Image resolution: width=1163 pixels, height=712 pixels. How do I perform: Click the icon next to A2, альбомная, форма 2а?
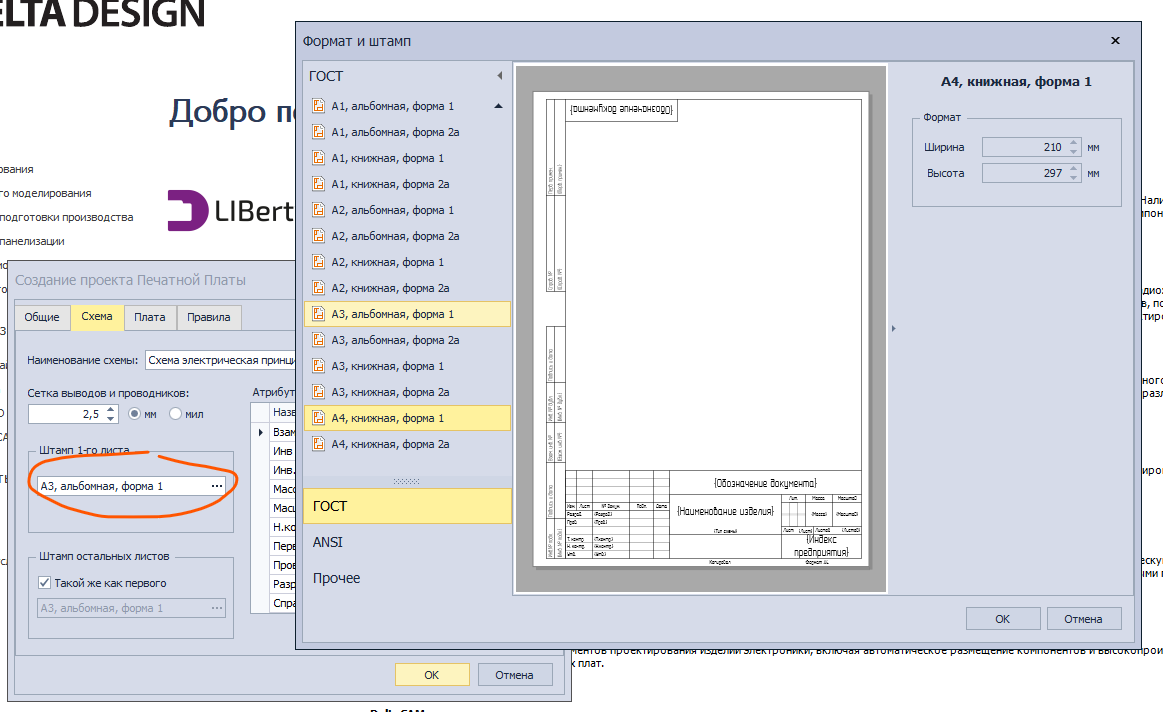point(319,236)
